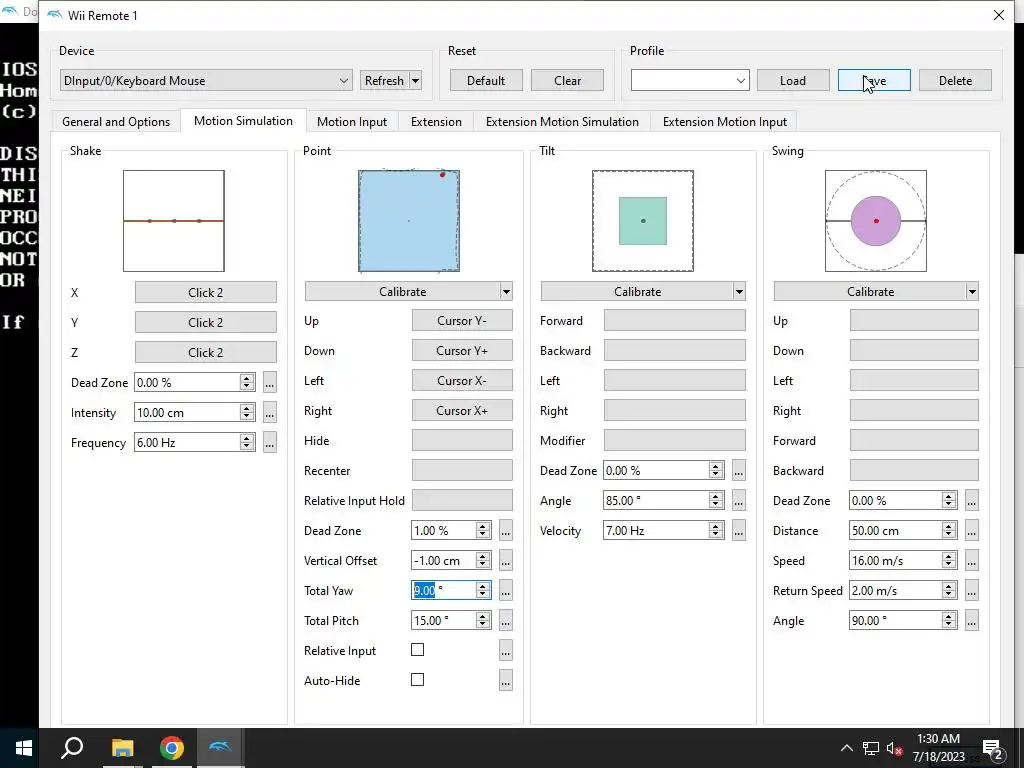The width and height of the screenshot is (1024, 768).
Task: Open Vertical Offset ellipsis settings
Action: pos(505,561)
